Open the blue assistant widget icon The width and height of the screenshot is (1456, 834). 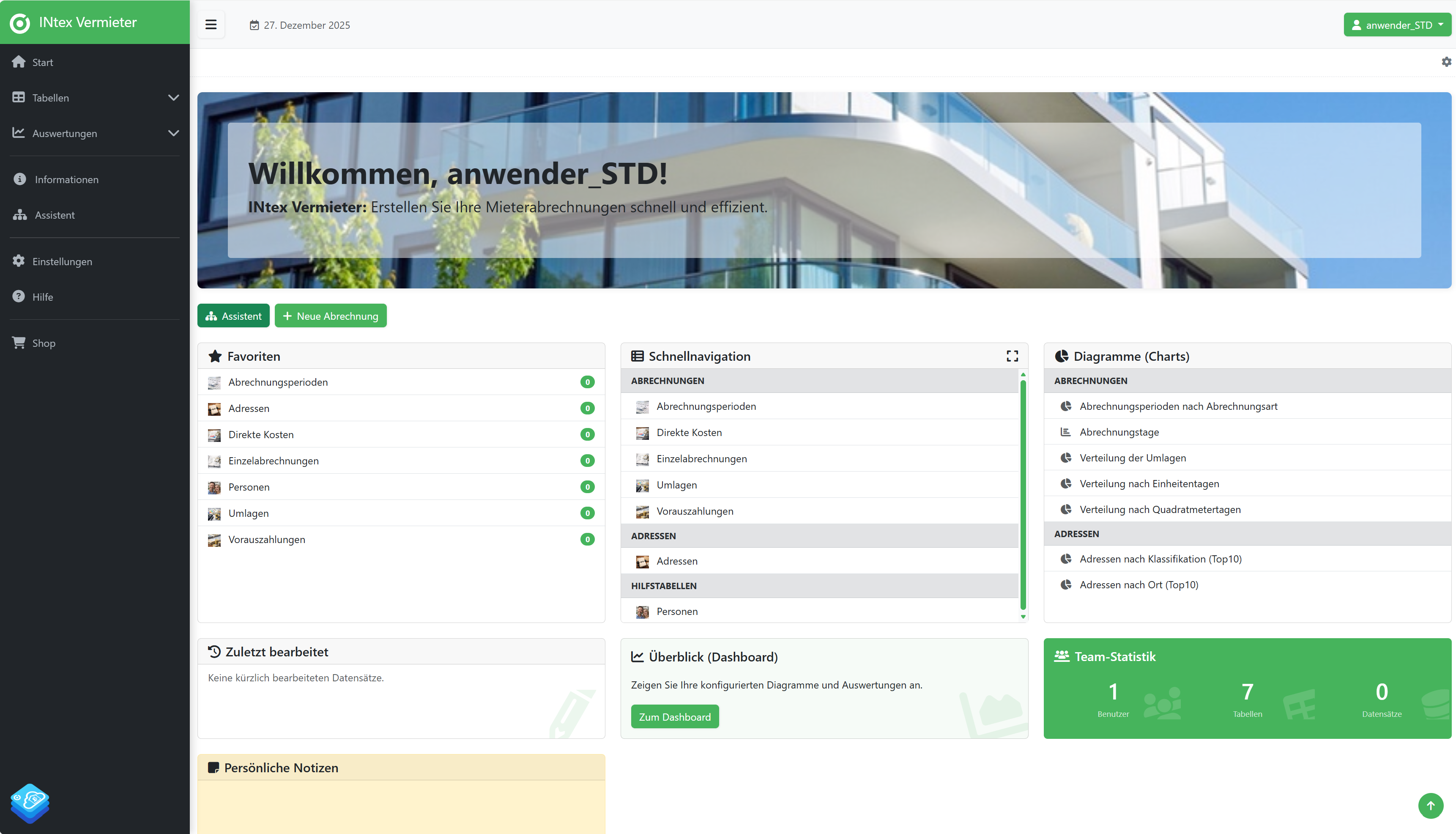(30, 803)
